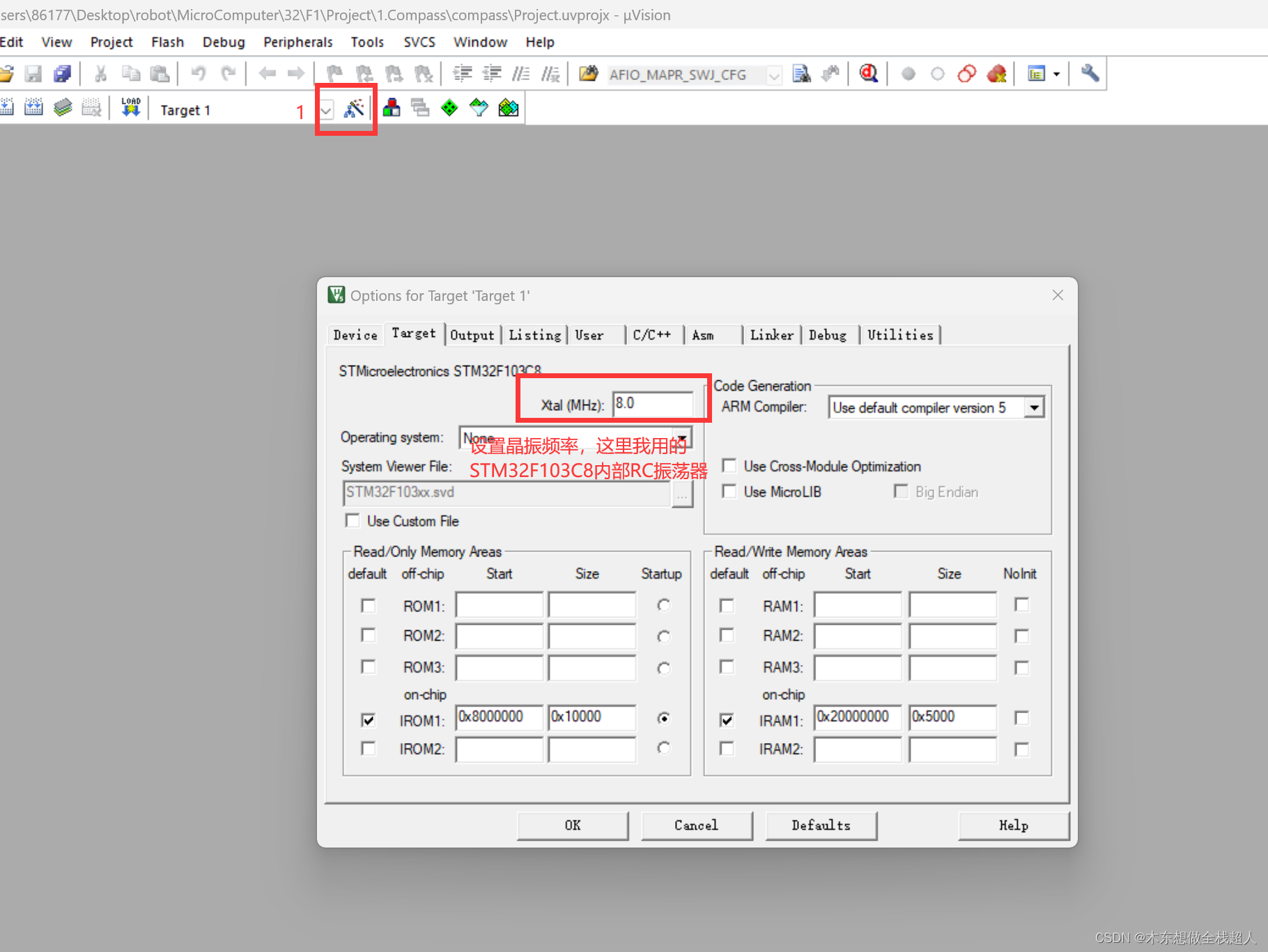
Task: Open Manage Project Items colored-blocks icon
Action: click(x=392, y=107)
